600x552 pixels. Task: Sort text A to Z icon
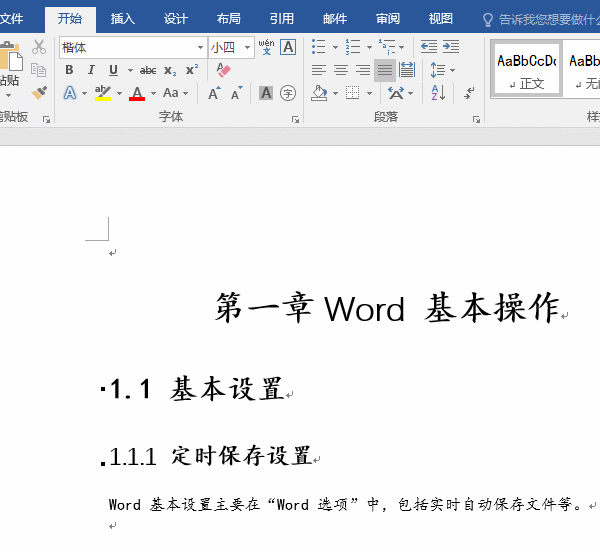(438, 93)
